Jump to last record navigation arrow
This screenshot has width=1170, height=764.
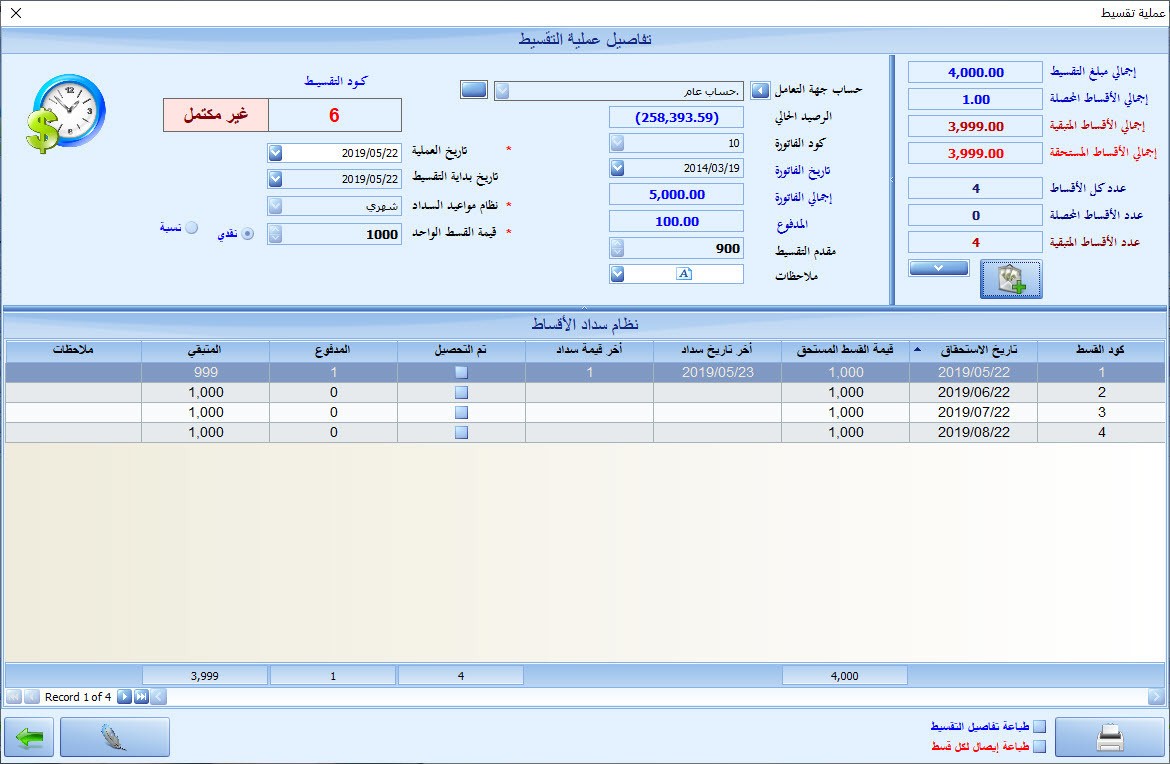pyautogui.click(x=141, y=697)
